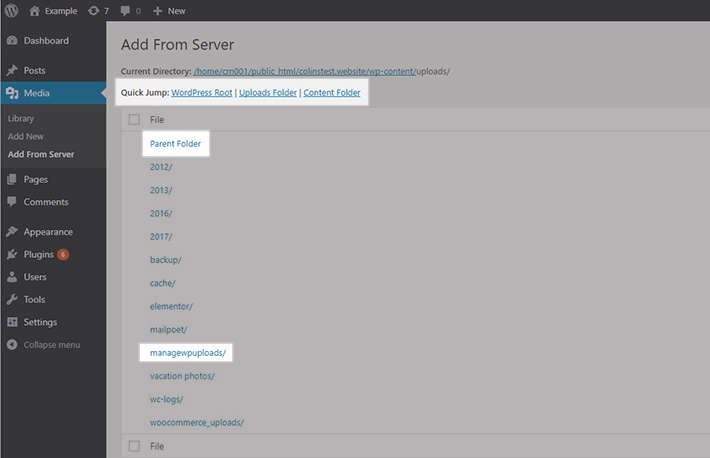The image size is (710, 458).
Task: Click the WordPress logo icon
Action: [12, 10]
